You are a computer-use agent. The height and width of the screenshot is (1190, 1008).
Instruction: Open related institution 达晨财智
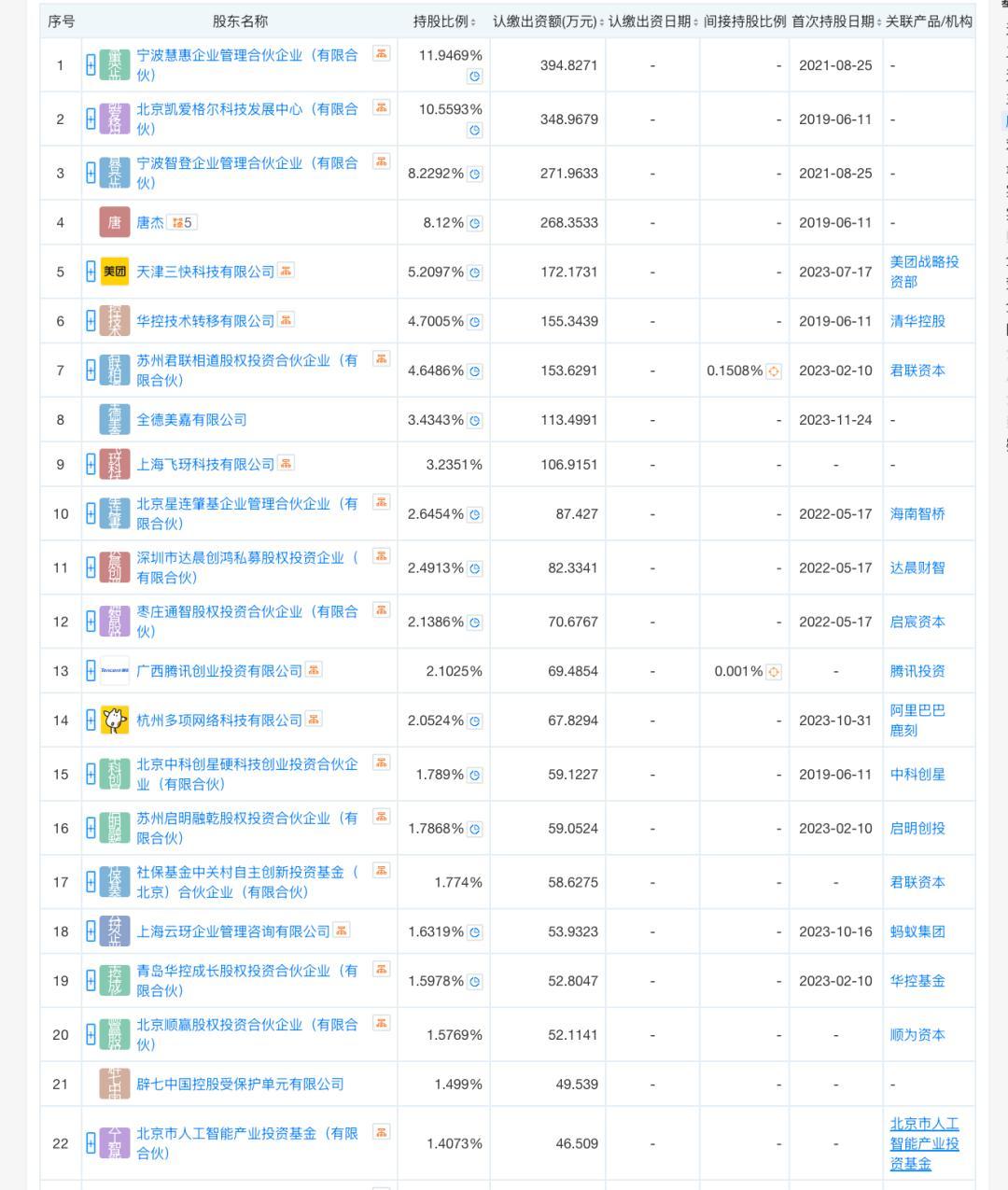(917, 567)
